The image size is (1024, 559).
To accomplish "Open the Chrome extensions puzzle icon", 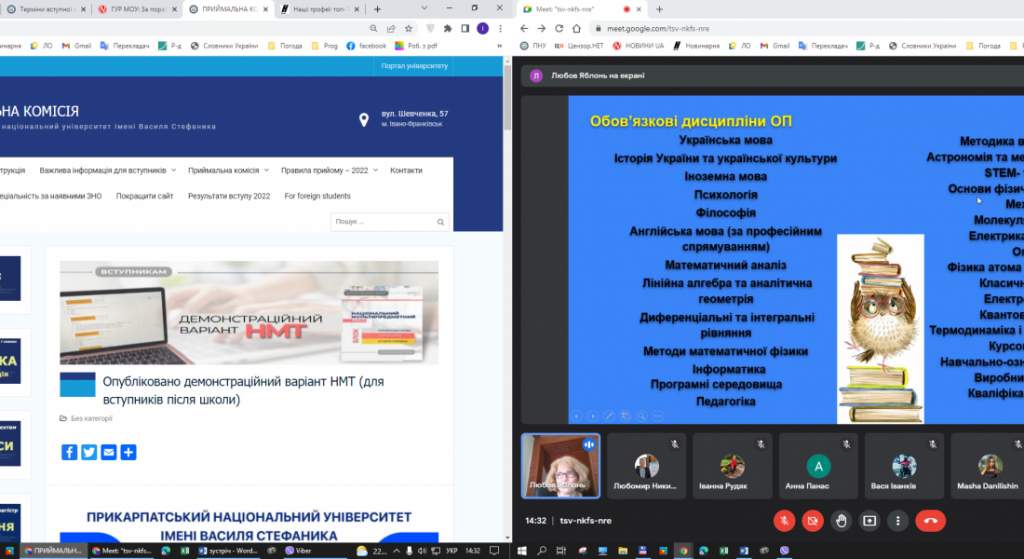I will pyautogui.click(x=447, y=29).
